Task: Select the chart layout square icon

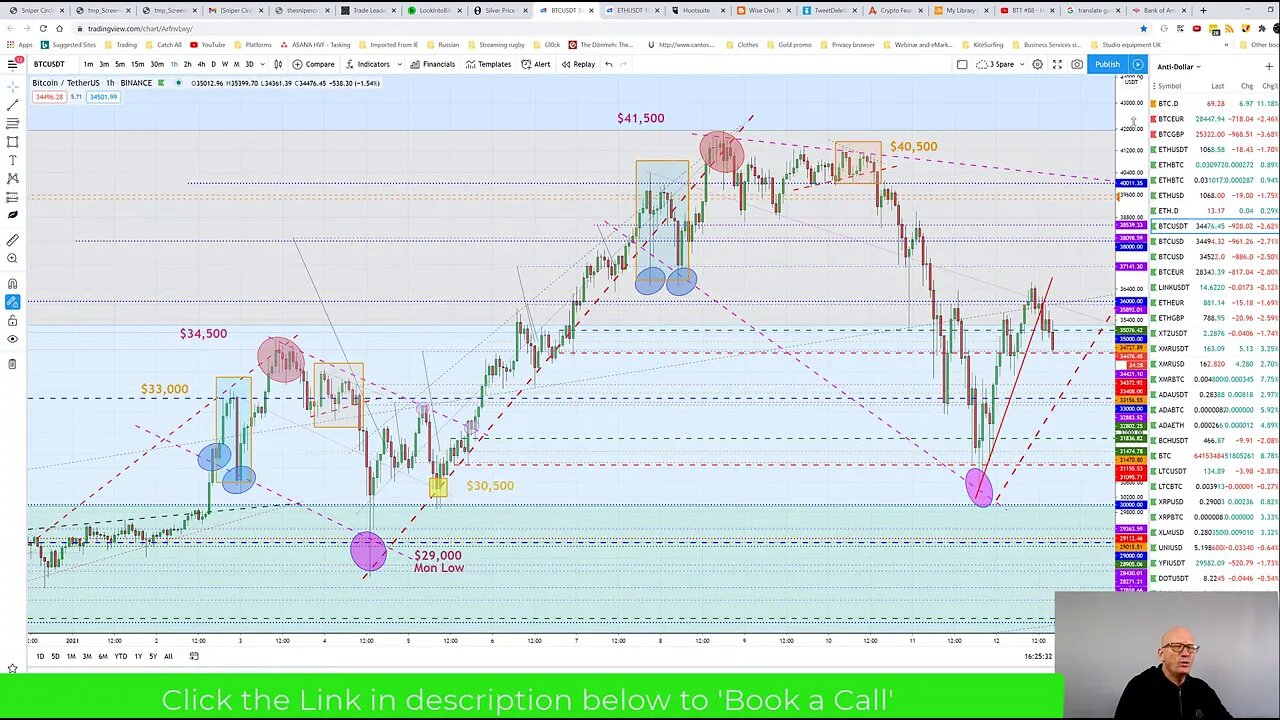Action: pyautogui.click(x=962, y=64)
